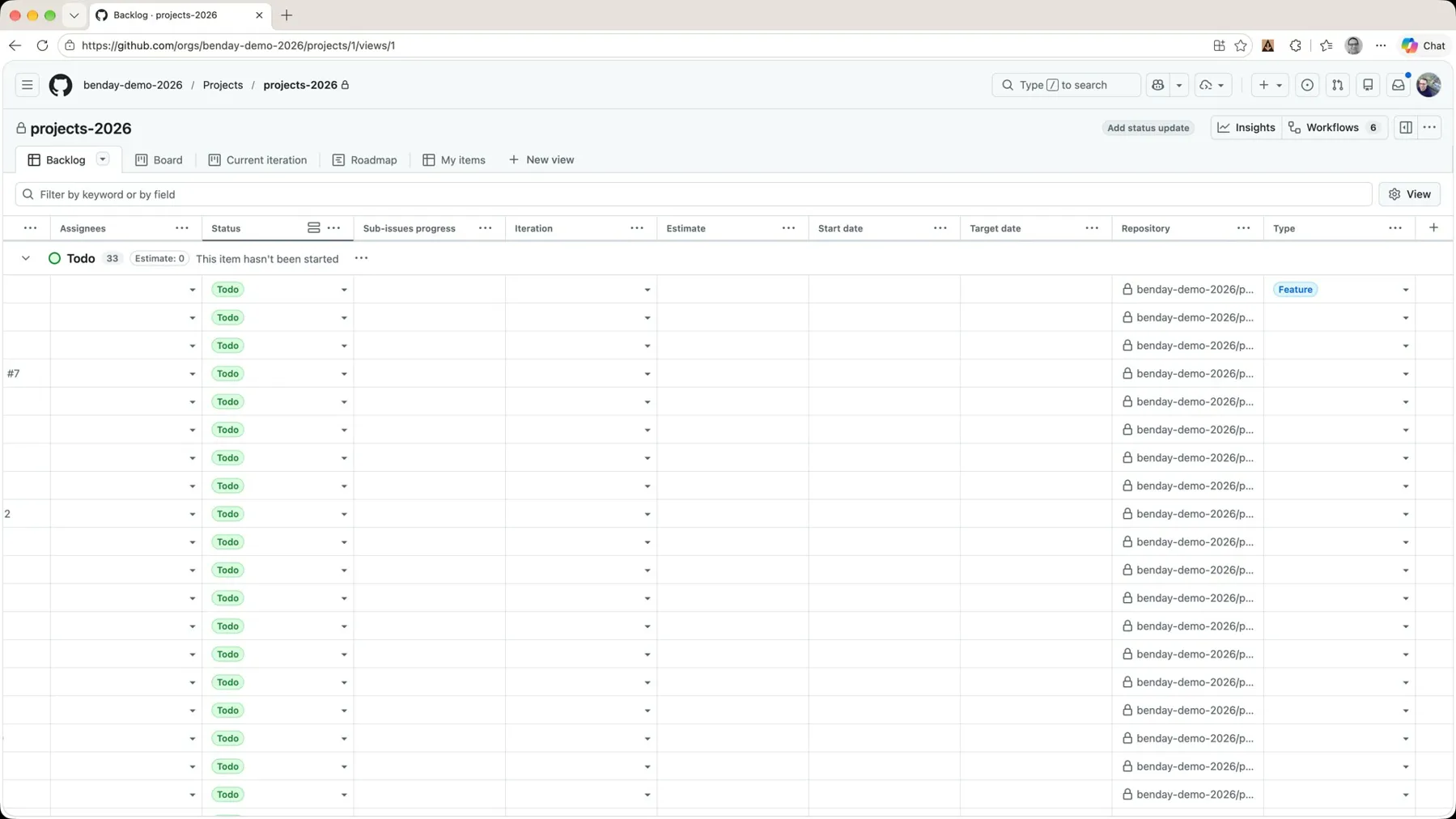Open Type dropdown in the Feature row
The height and width of the screenshot is (819, 1456).
click(1406, 290)
